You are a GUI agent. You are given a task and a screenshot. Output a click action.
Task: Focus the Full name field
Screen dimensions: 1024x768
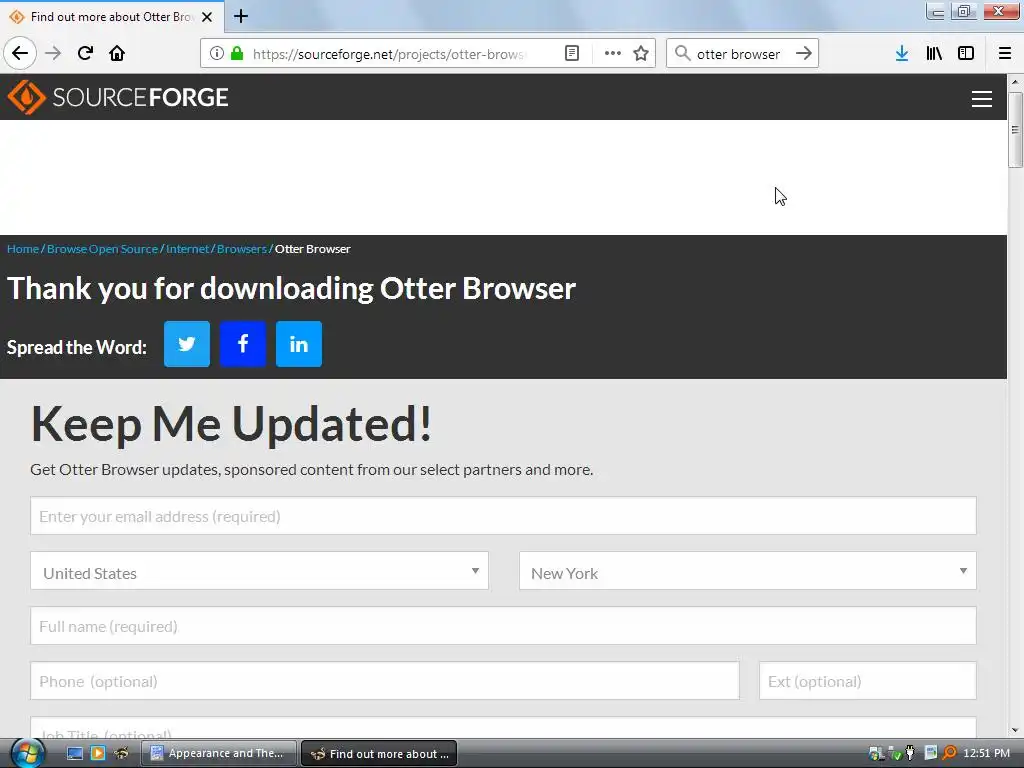coord(504,626)
